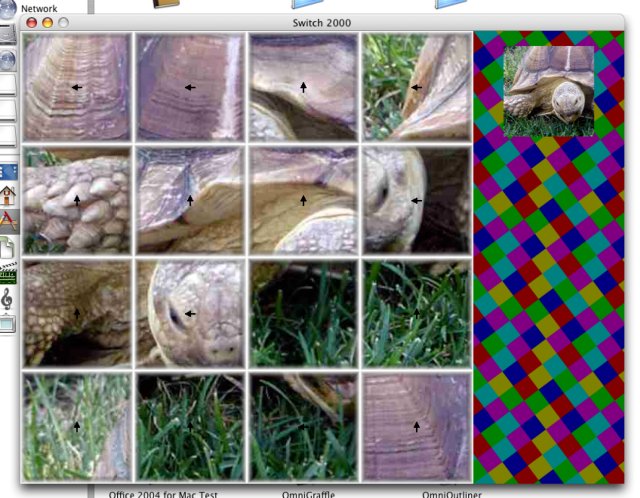Rotate the dark green grass tile with faint up arrow
This screenshot has width=640, height=498.
click(190, 427)
